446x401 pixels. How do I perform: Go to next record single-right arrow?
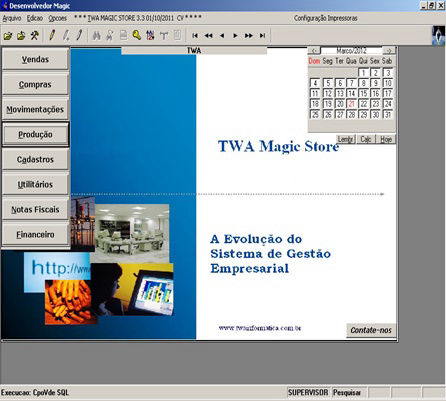click(235, 35)
